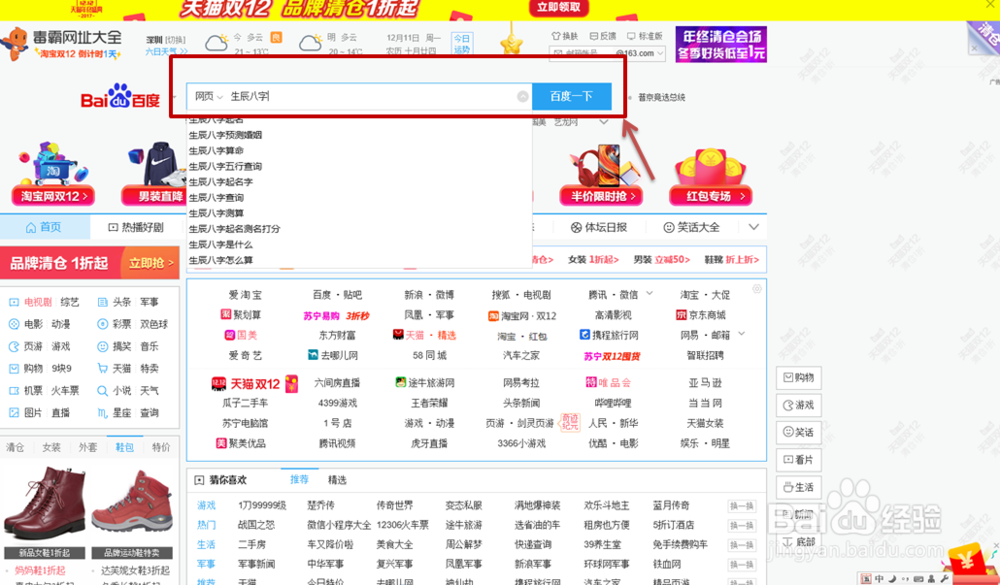Click the 机票 ticket icon

tap(13, 390)
